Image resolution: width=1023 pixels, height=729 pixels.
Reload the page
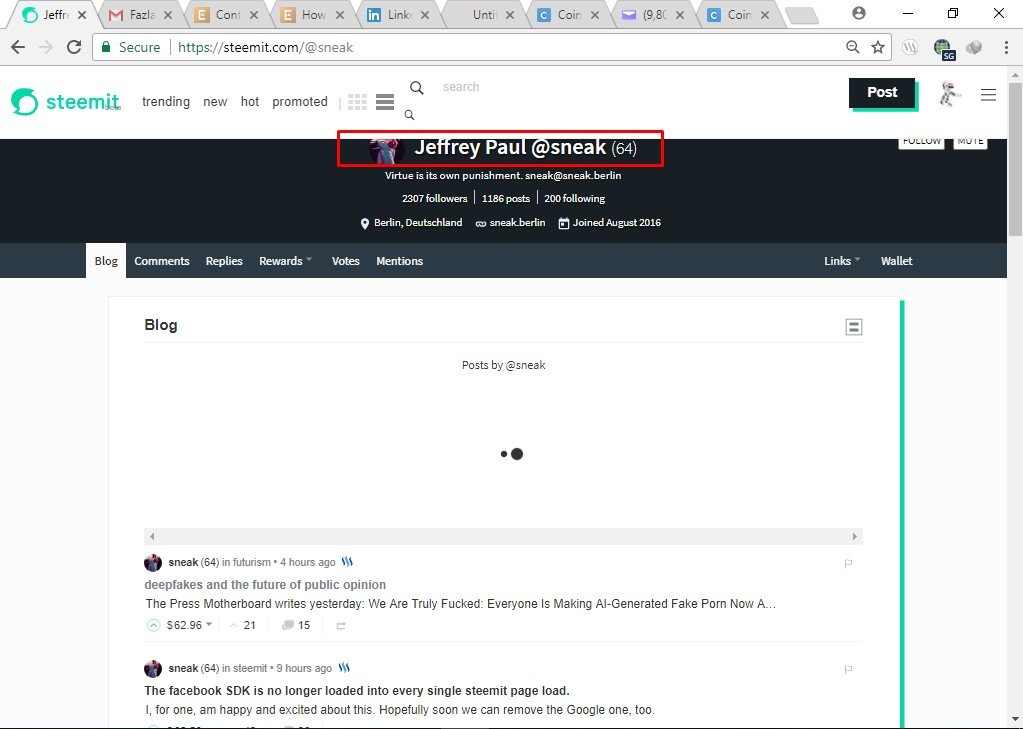pyautogui.click(x=74, y=47)
